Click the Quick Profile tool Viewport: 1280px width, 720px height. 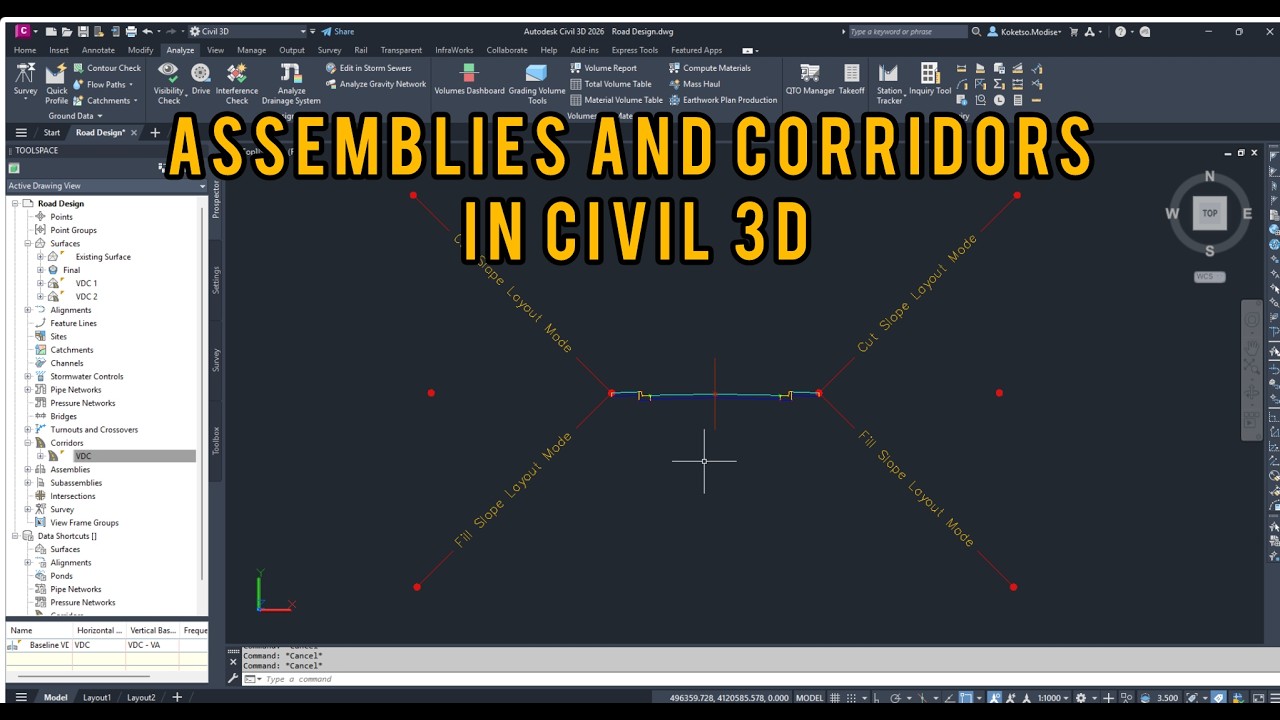coord(56,84)
